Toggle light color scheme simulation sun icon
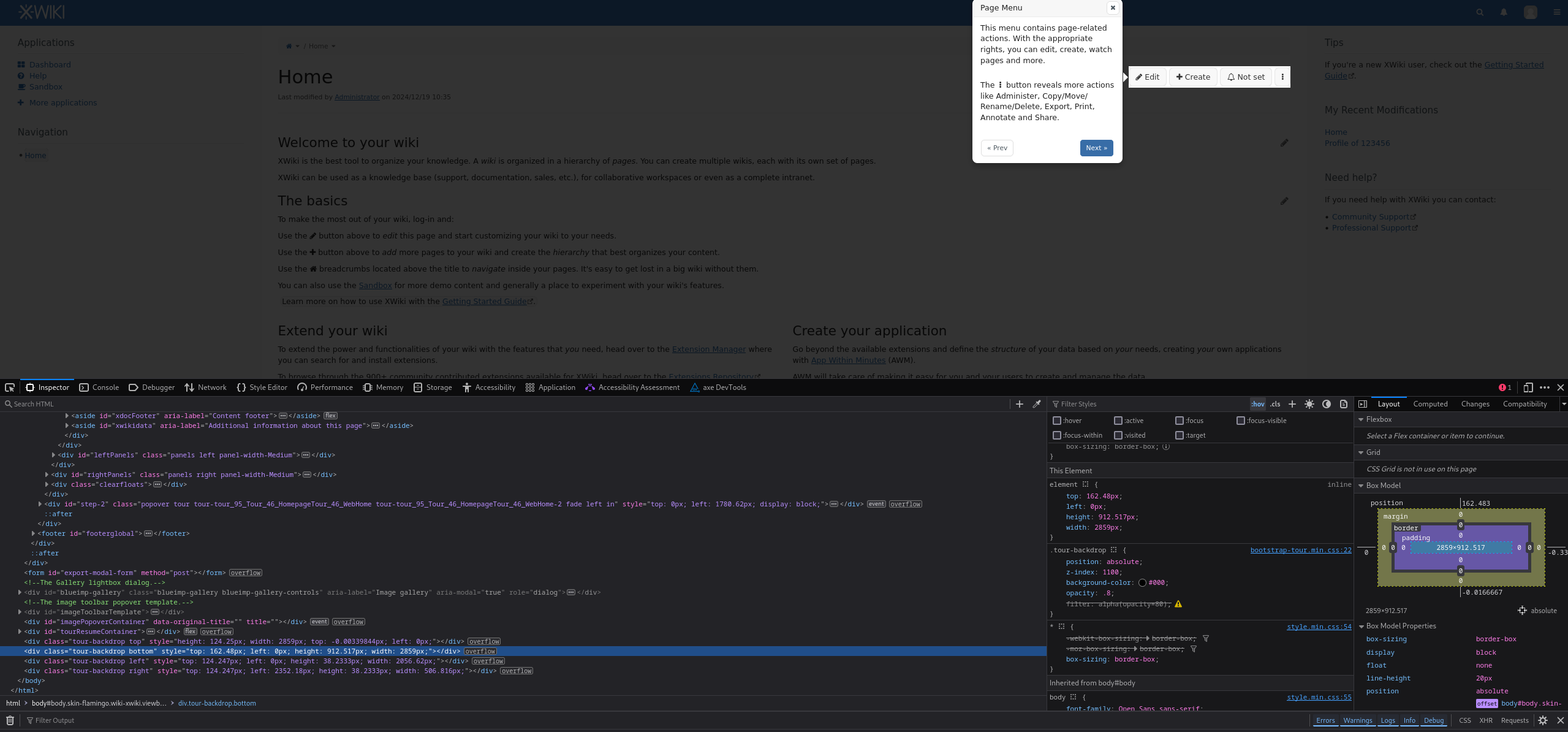Screen dimensions: 1568x732 (x=1309, y=404)
